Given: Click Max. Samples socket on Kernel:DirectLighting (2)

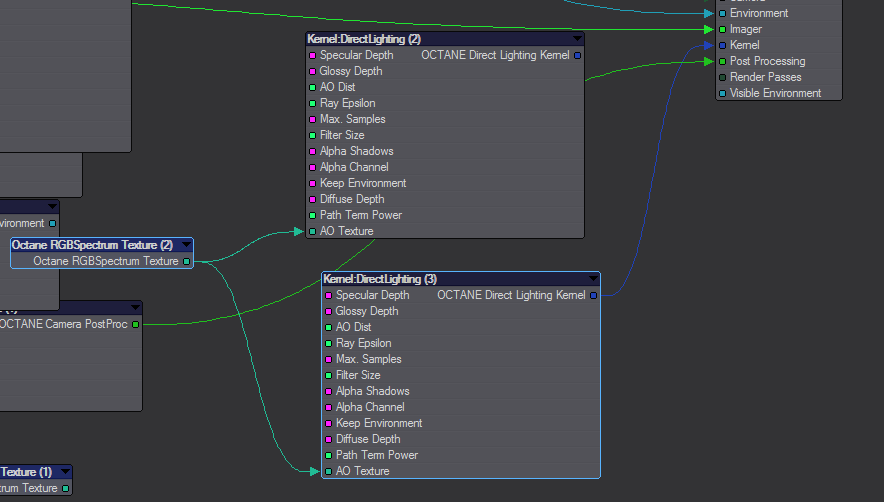Looking at the screenshot, I should [x=312, y=119].
